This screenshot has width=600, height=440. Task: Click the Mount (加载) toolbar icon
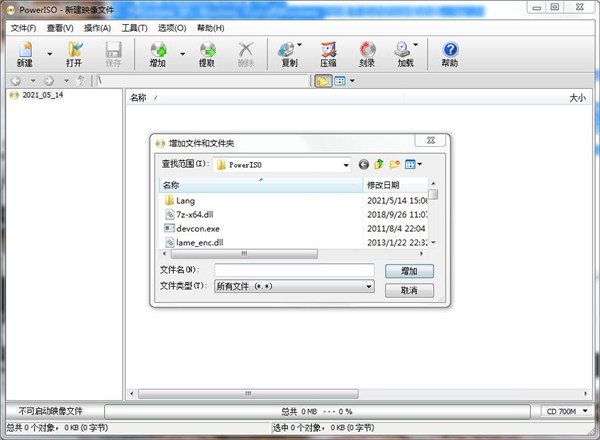point(404,54)
